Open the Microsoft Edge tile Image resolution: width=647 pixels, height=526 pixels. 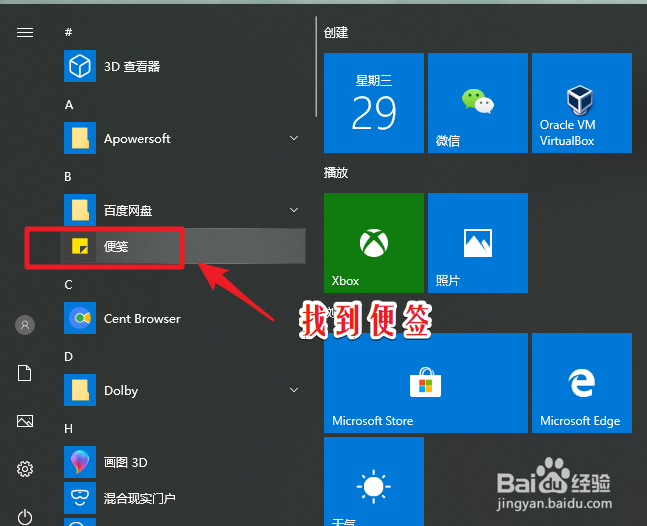coord(582,383)
